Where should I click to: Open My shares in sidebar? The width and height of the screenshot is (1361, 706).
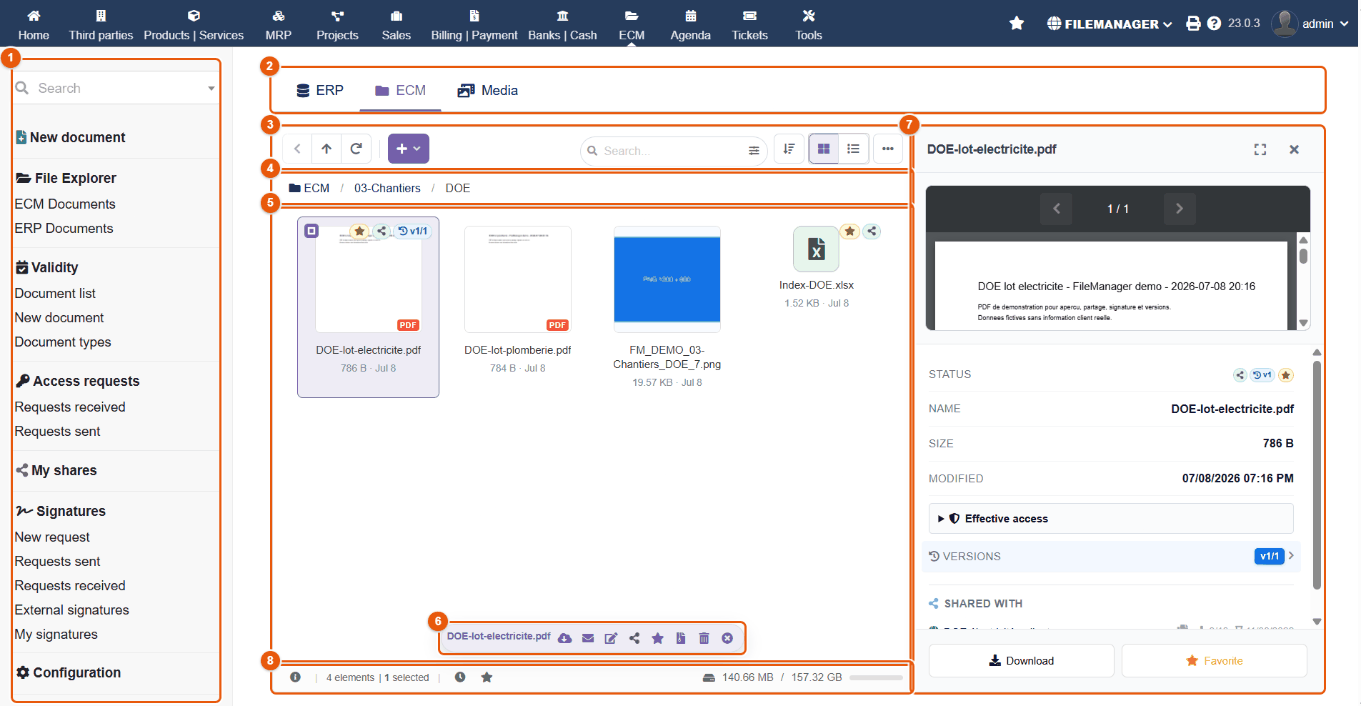point(56,470)
